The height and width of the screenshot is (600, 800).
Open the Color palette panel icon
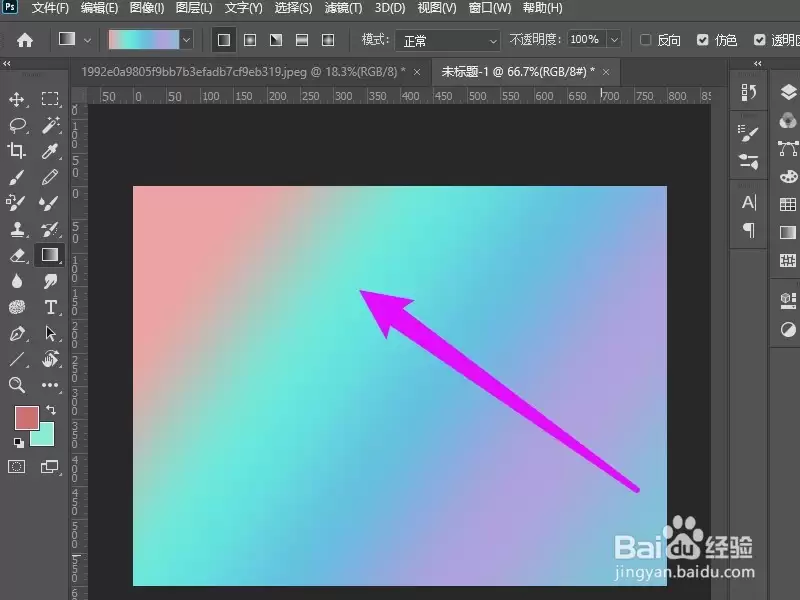pos(788,177)
